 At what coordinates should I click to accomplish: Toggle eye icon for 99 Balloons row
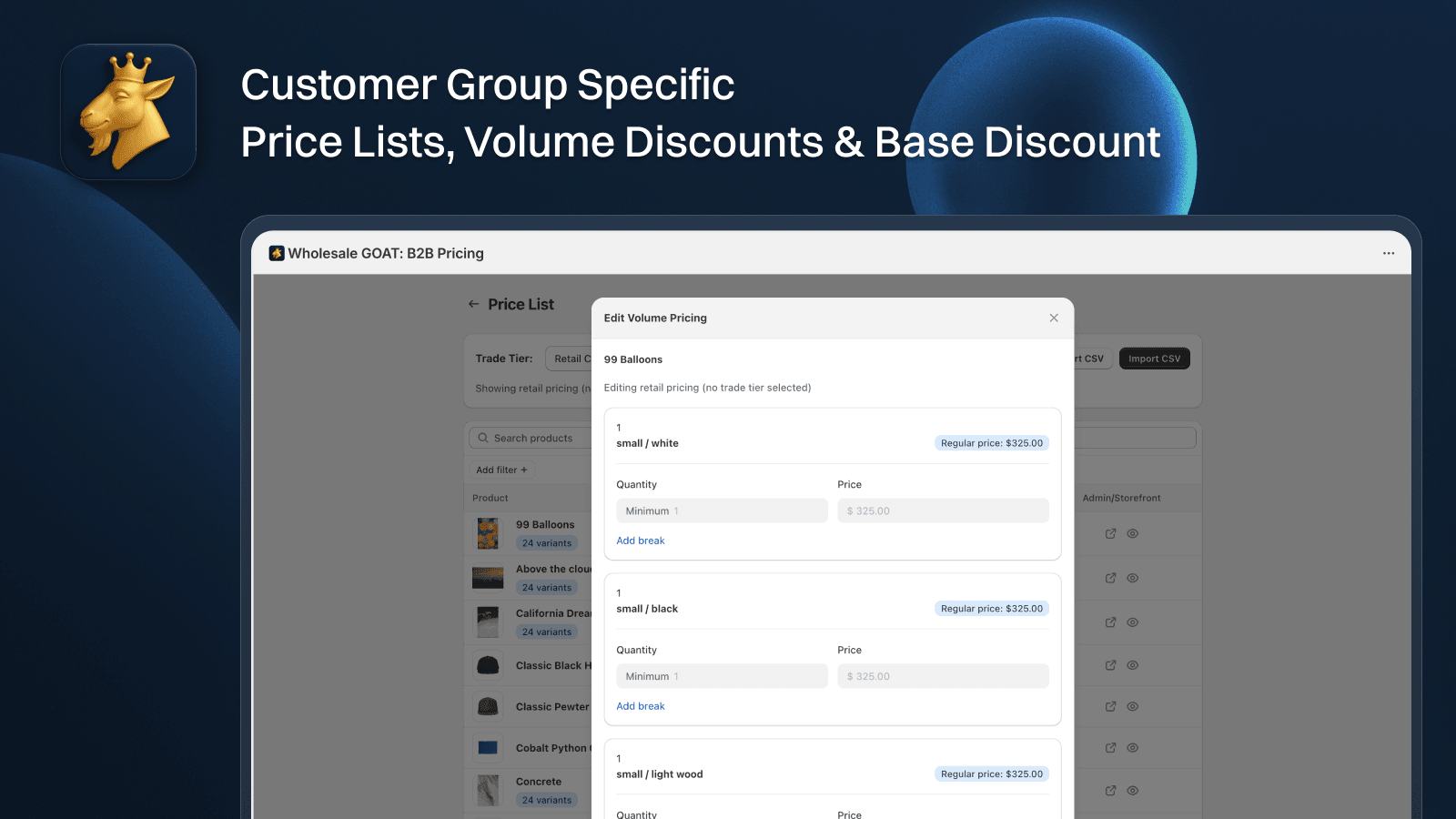[x=1133, y=533]
